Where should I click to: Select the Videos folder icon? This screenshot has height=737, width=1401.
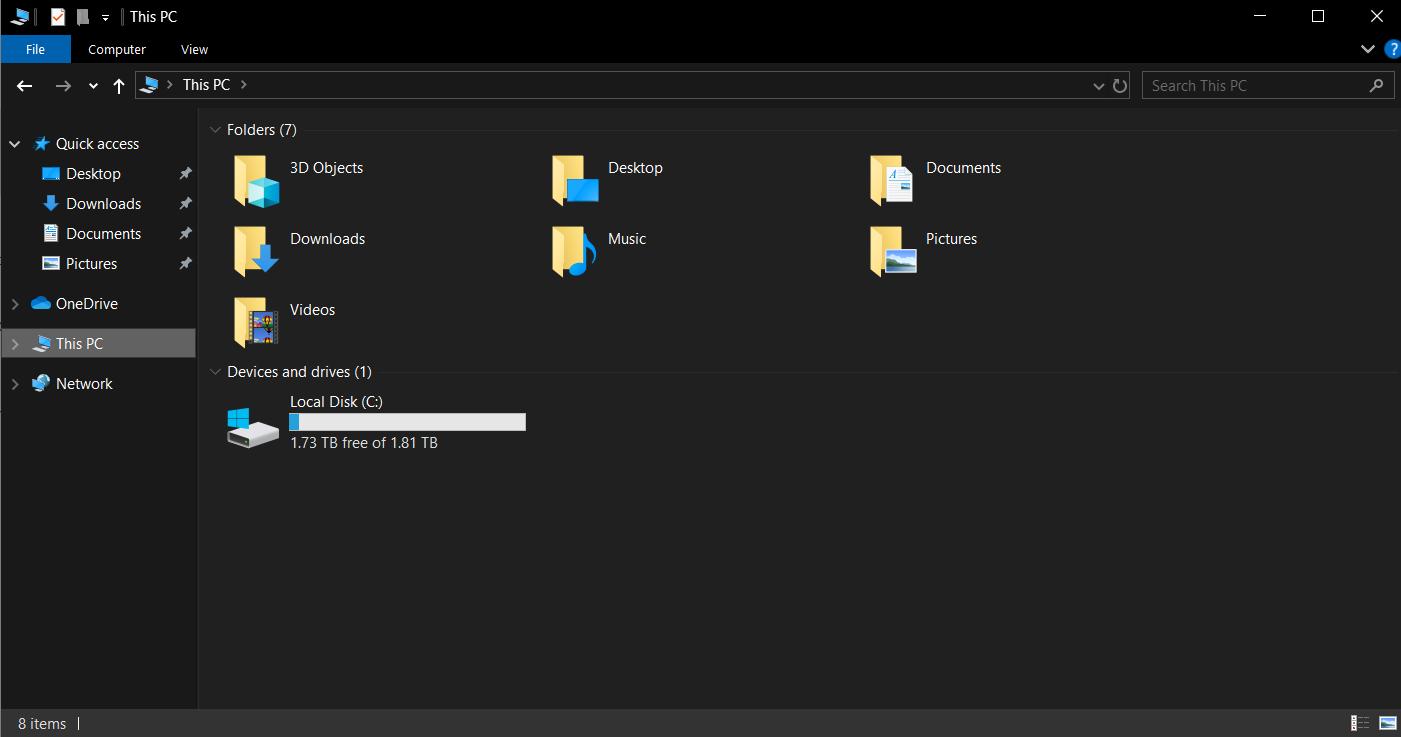pos(256,322)
